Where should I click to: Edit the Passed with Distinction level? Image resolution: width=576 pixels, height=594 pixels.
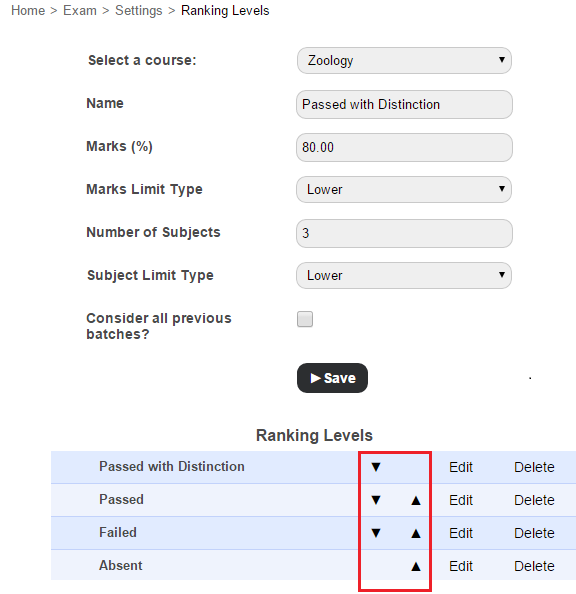coord(461,467)
